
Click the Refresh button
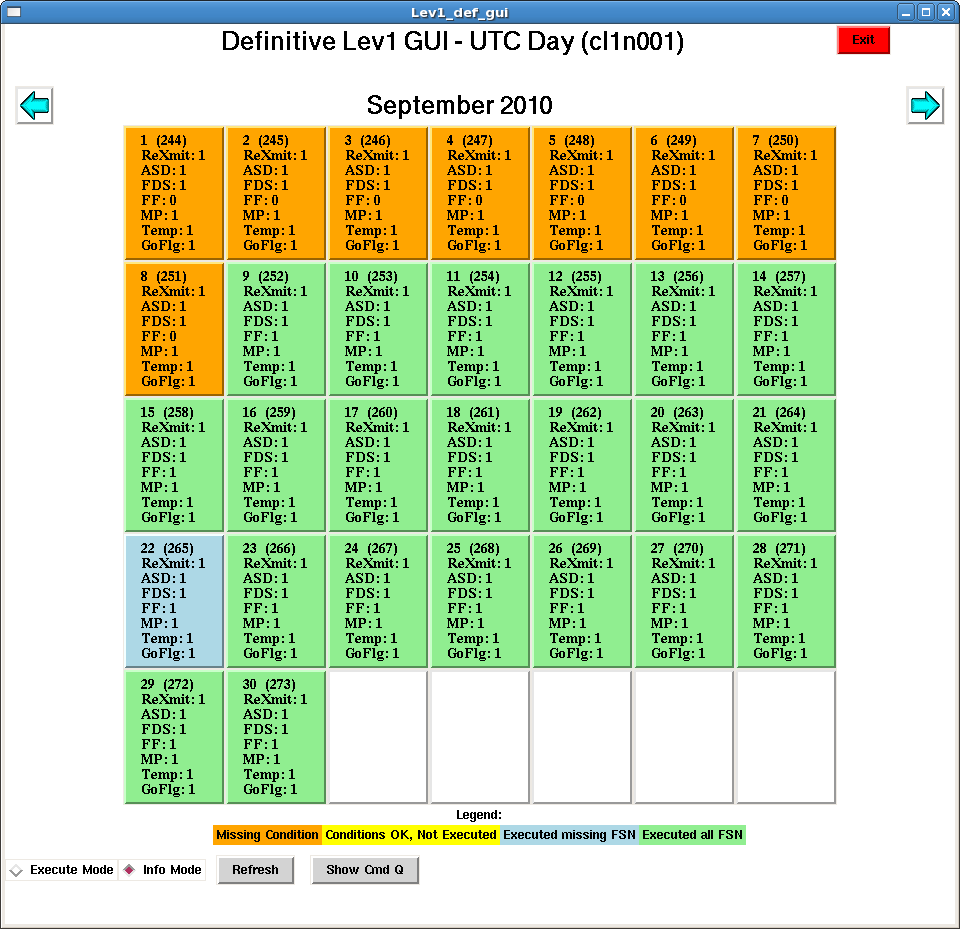pyautogui.click(x=256, y=870)
